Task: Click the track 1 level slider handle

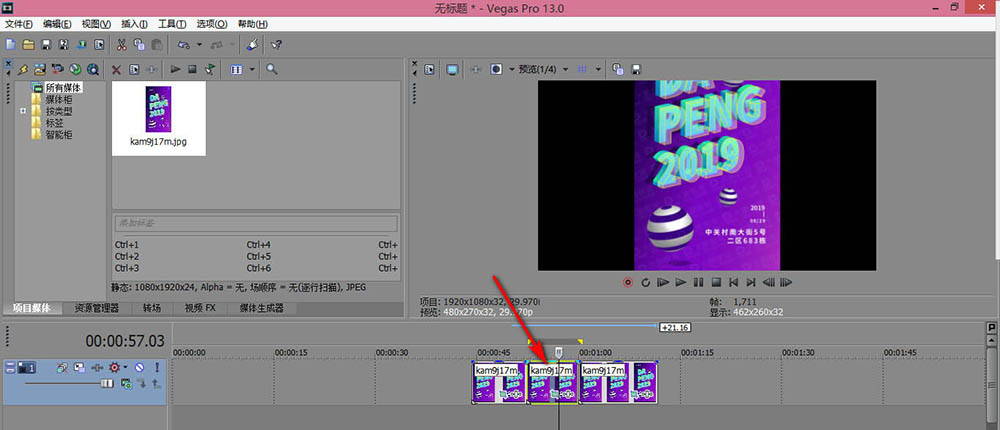Action: [x=107, y=383]
